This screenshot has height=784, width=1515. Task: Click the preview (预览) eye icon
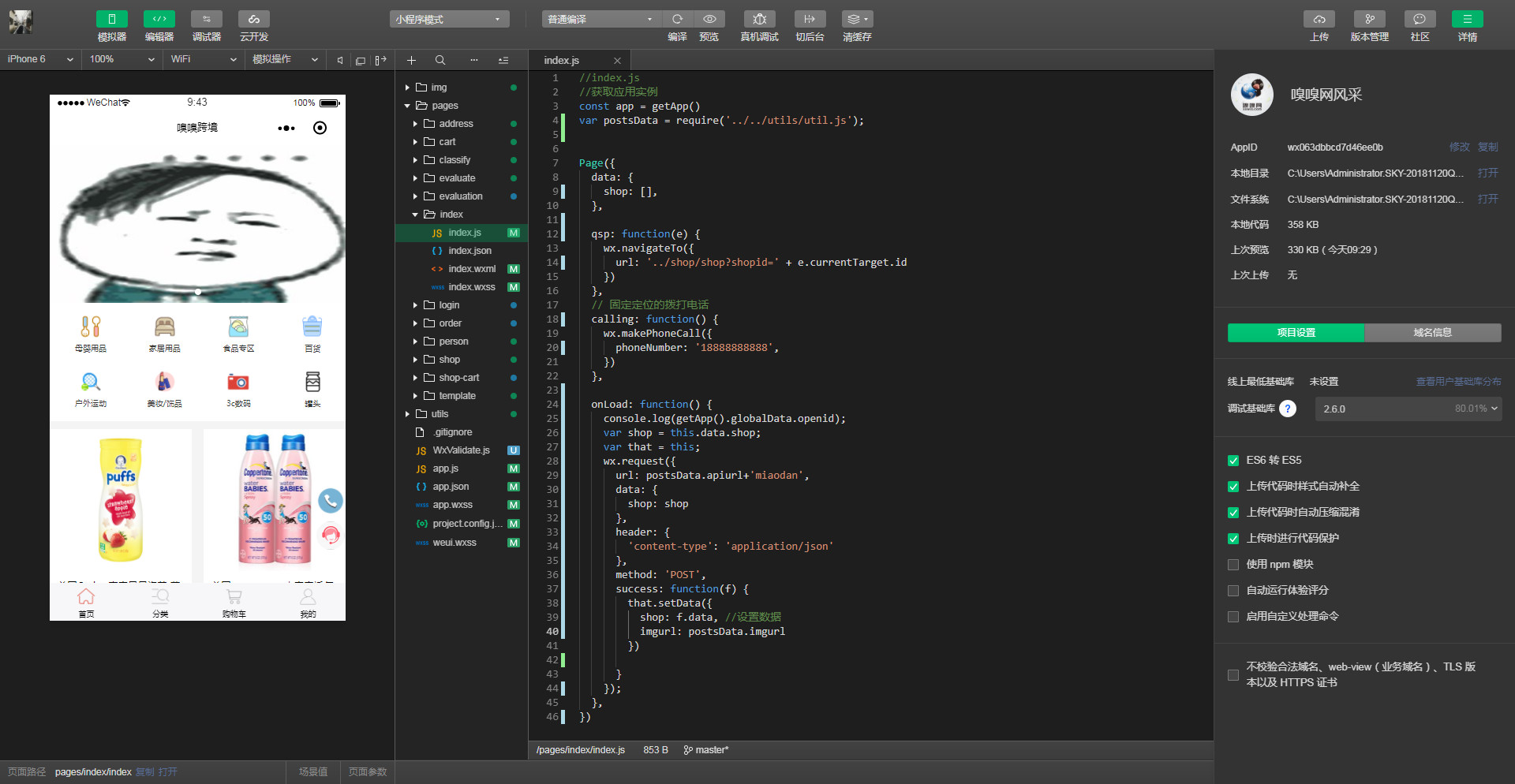tap(709, 20)
